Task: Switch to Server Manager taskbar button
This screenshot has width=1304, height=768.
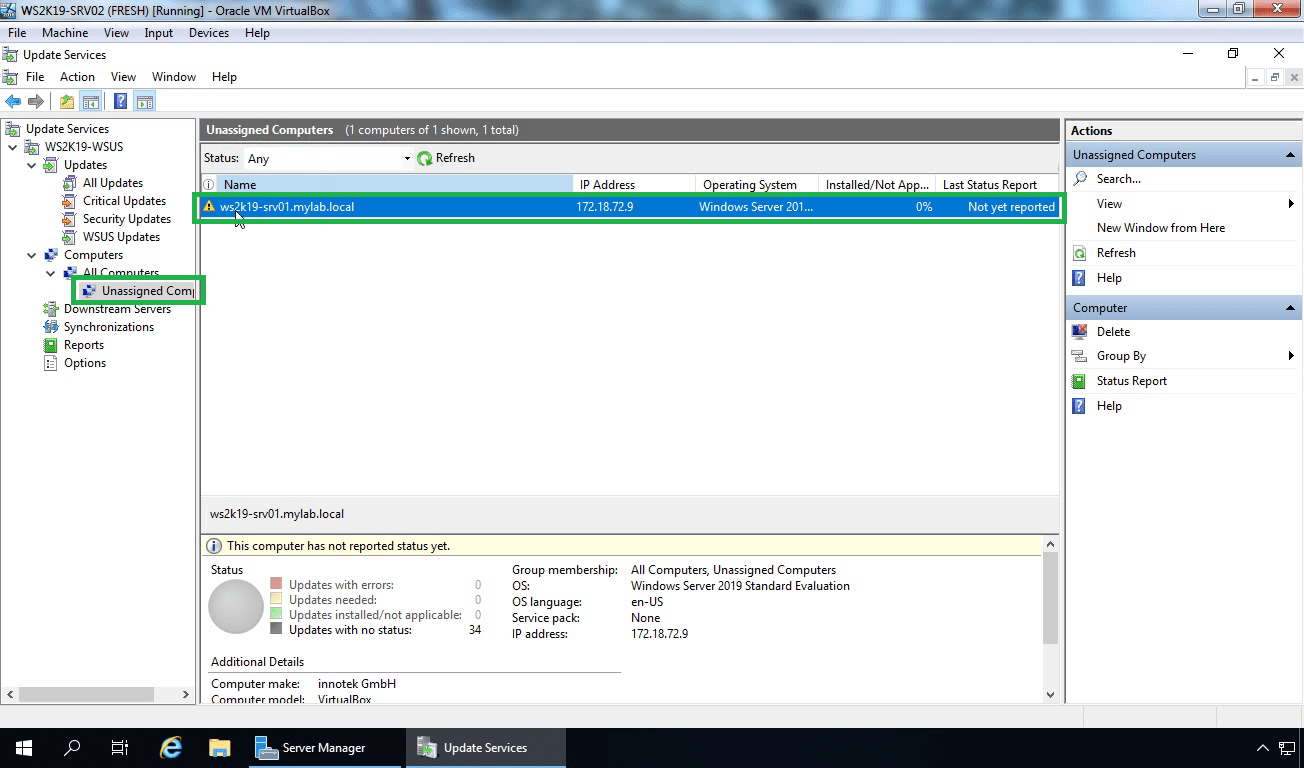Action: (325, 748)
